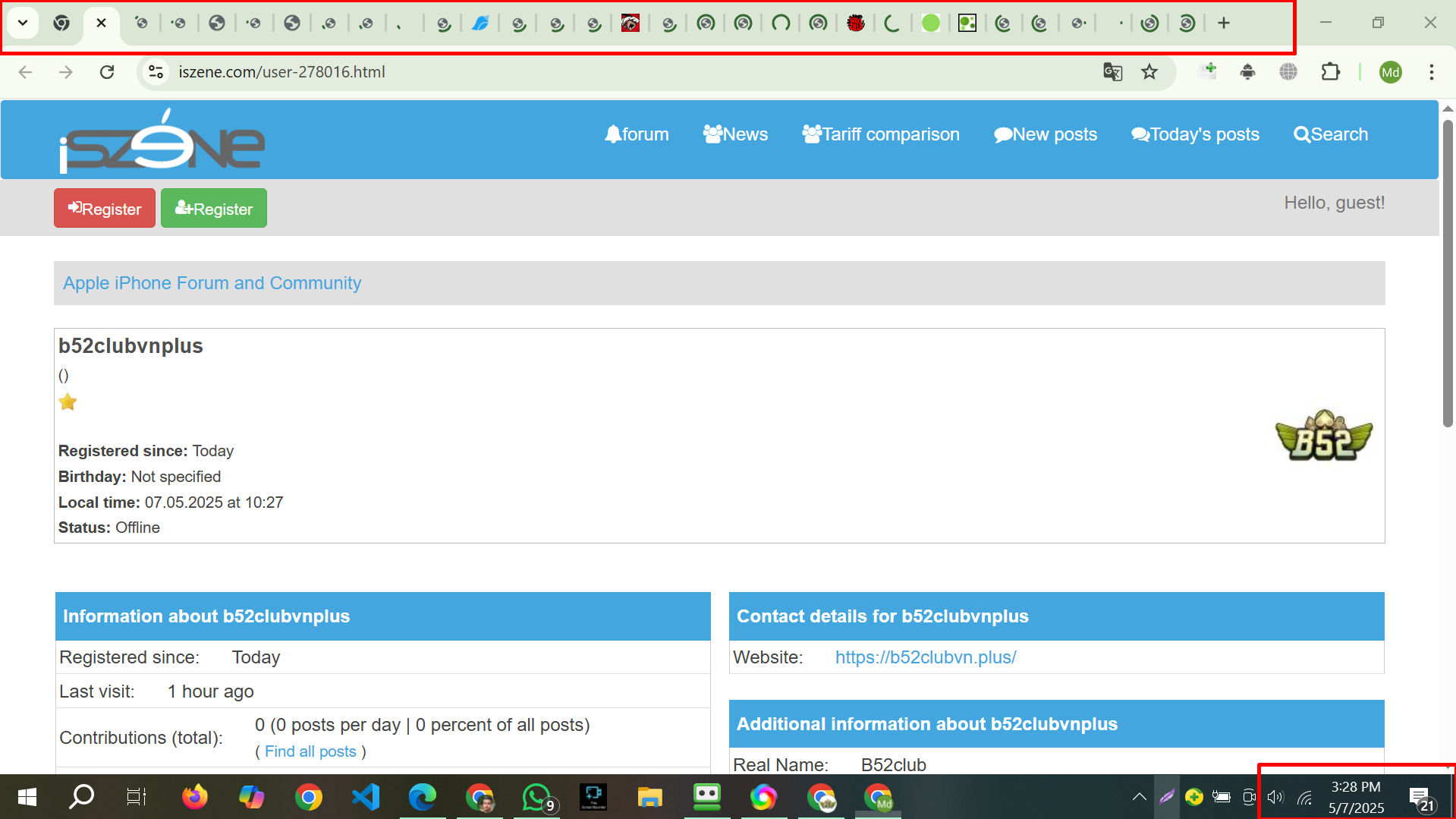
Task: Click the 'Hello, guest!' text
Action: coord(1334,203)
